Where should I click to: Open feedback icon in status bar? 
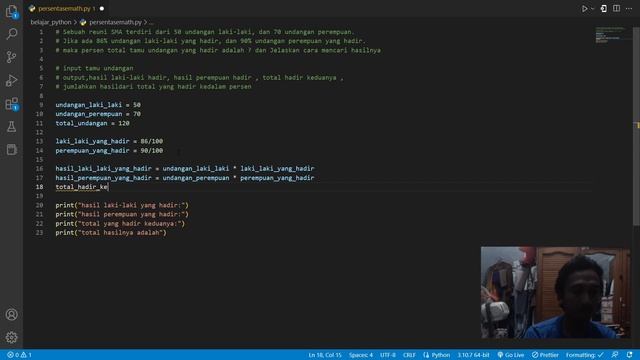pos(615,355)
